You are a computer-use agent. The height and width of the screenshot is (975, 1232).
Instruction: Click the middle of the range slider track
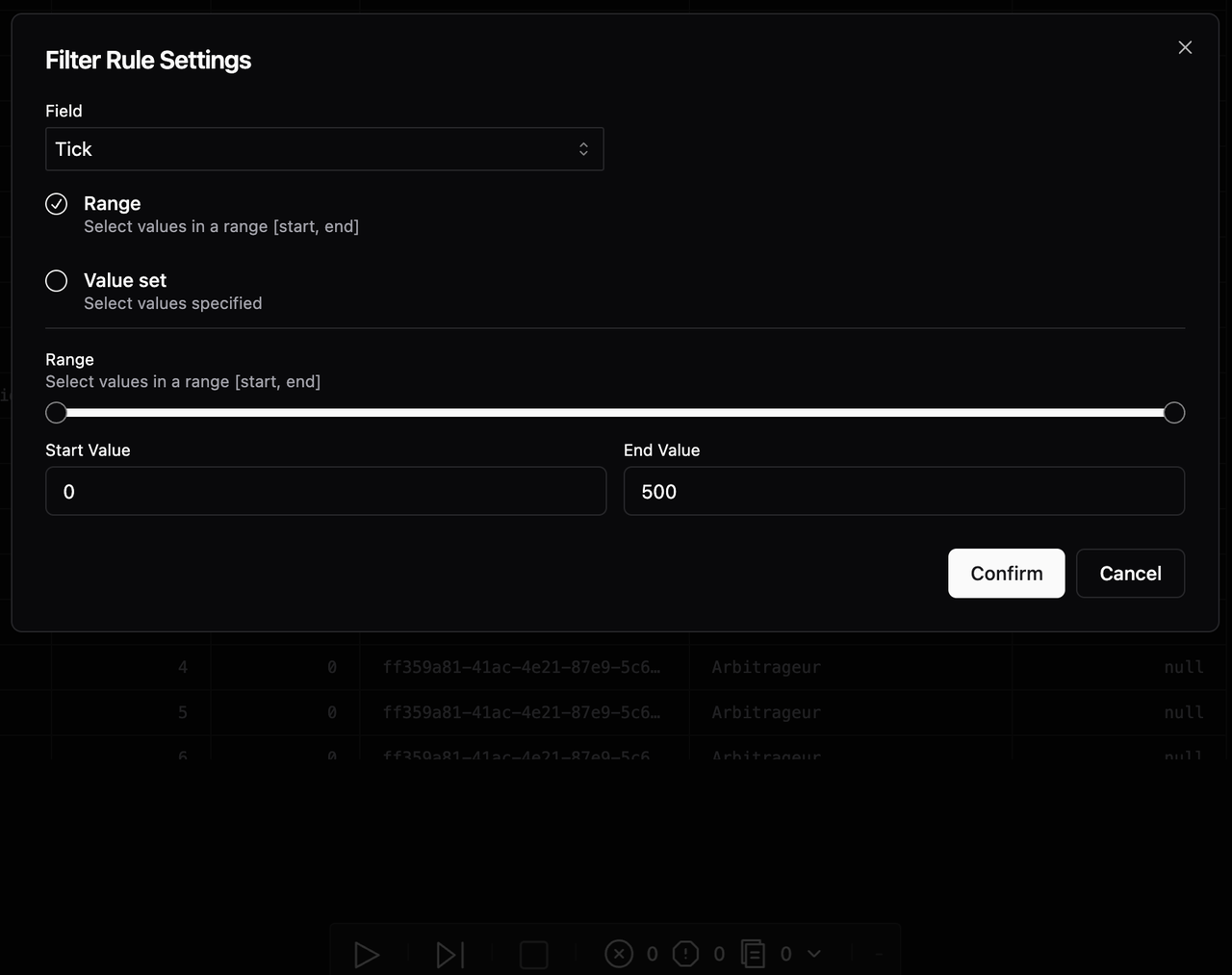[x=615, y=413]
